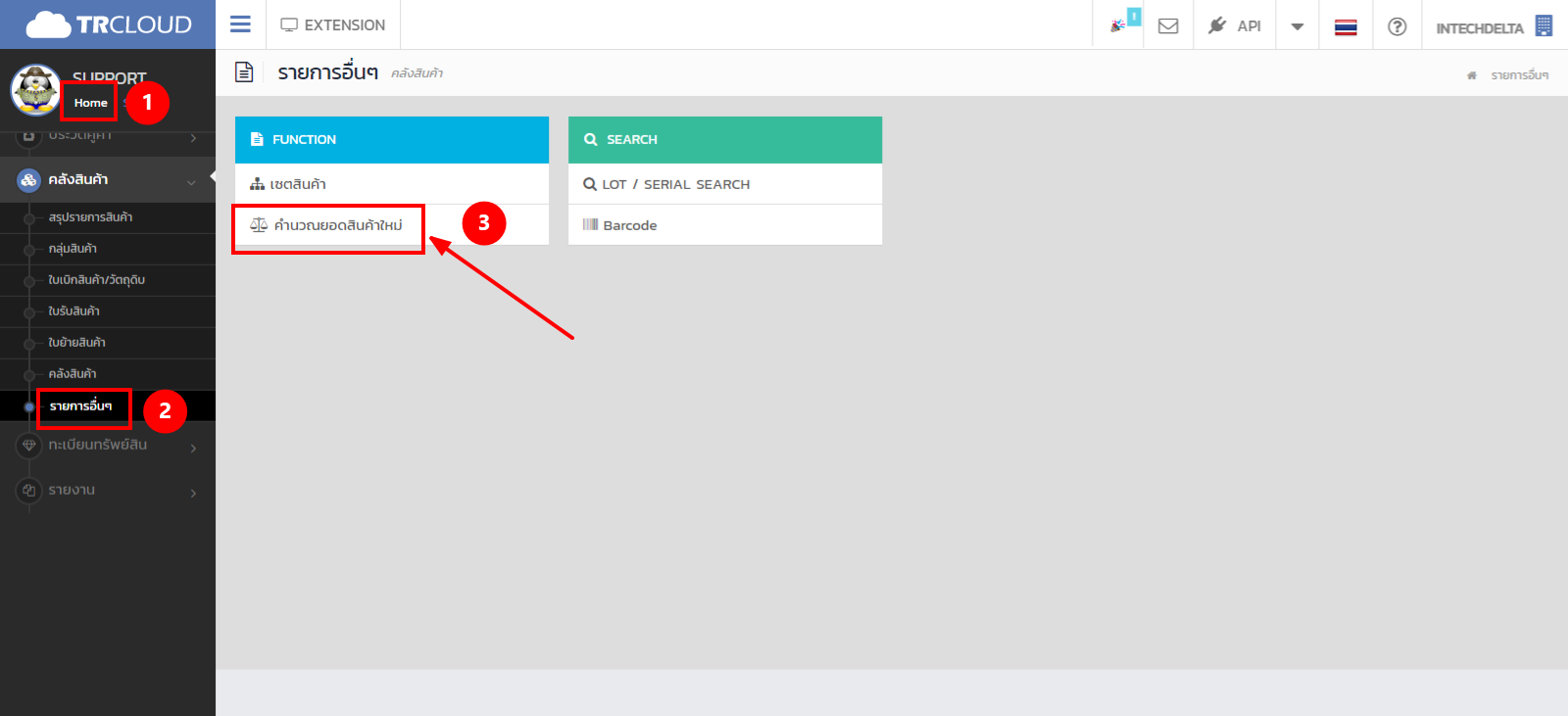1568x716 pixels.
Task: Click the รายการอื่นๆ page title
Action: pyautogui.click(x=328, y=72)
